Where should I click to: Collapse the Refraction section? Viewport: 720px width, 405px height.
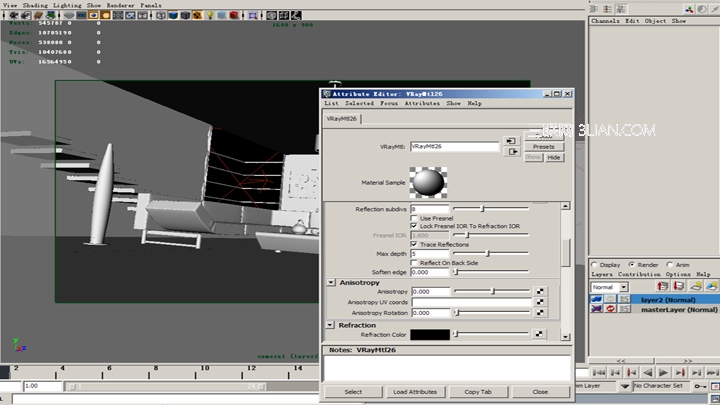coord(330,325)
